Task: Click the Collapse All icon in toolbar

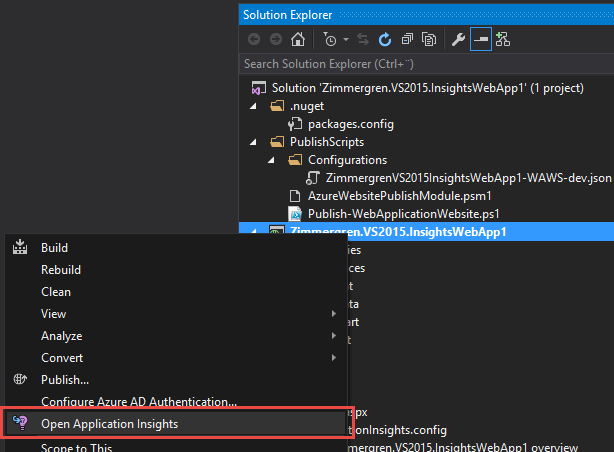Action: [407, 40]
